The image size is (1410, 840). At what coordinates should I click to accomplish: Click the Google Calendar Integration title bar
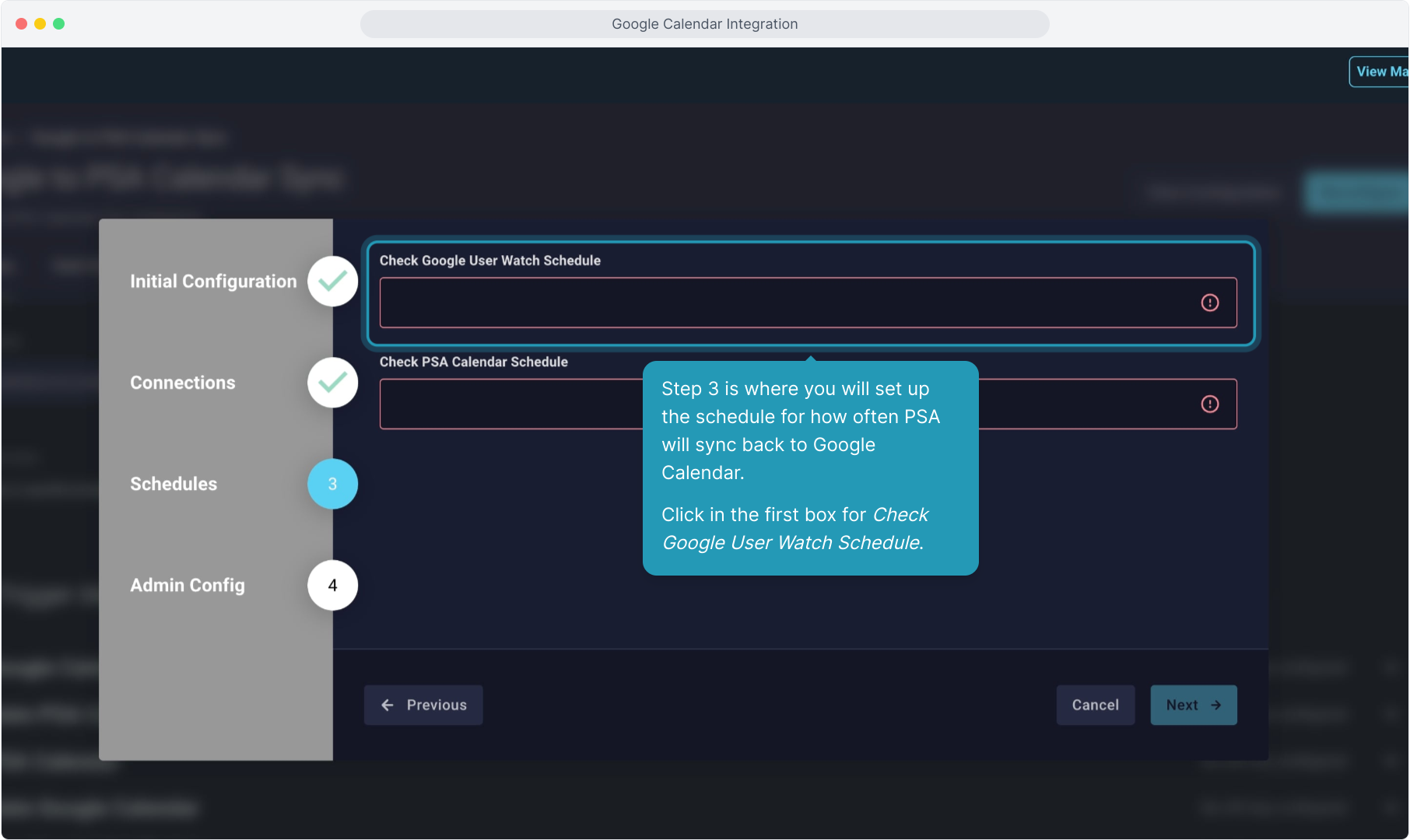(705, 24)
